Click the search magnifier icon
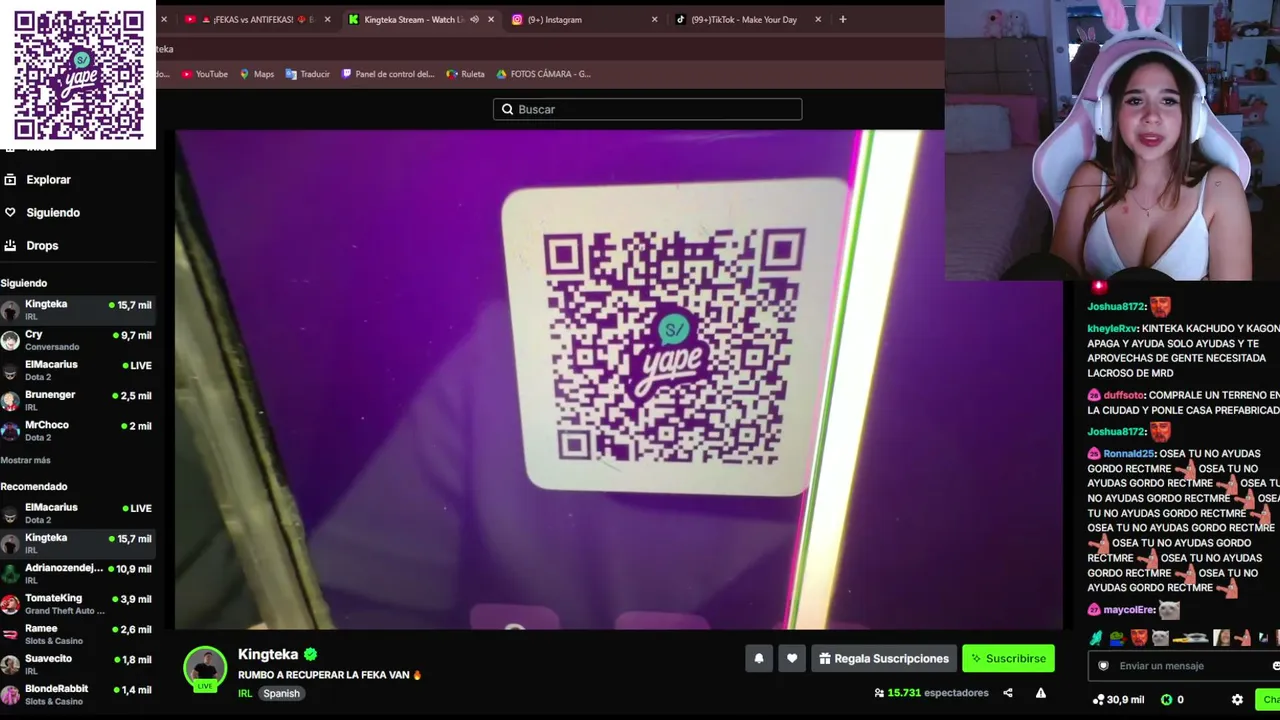Image resolution: width=1280 pixels, height=720 pixels. click(507, 109)
